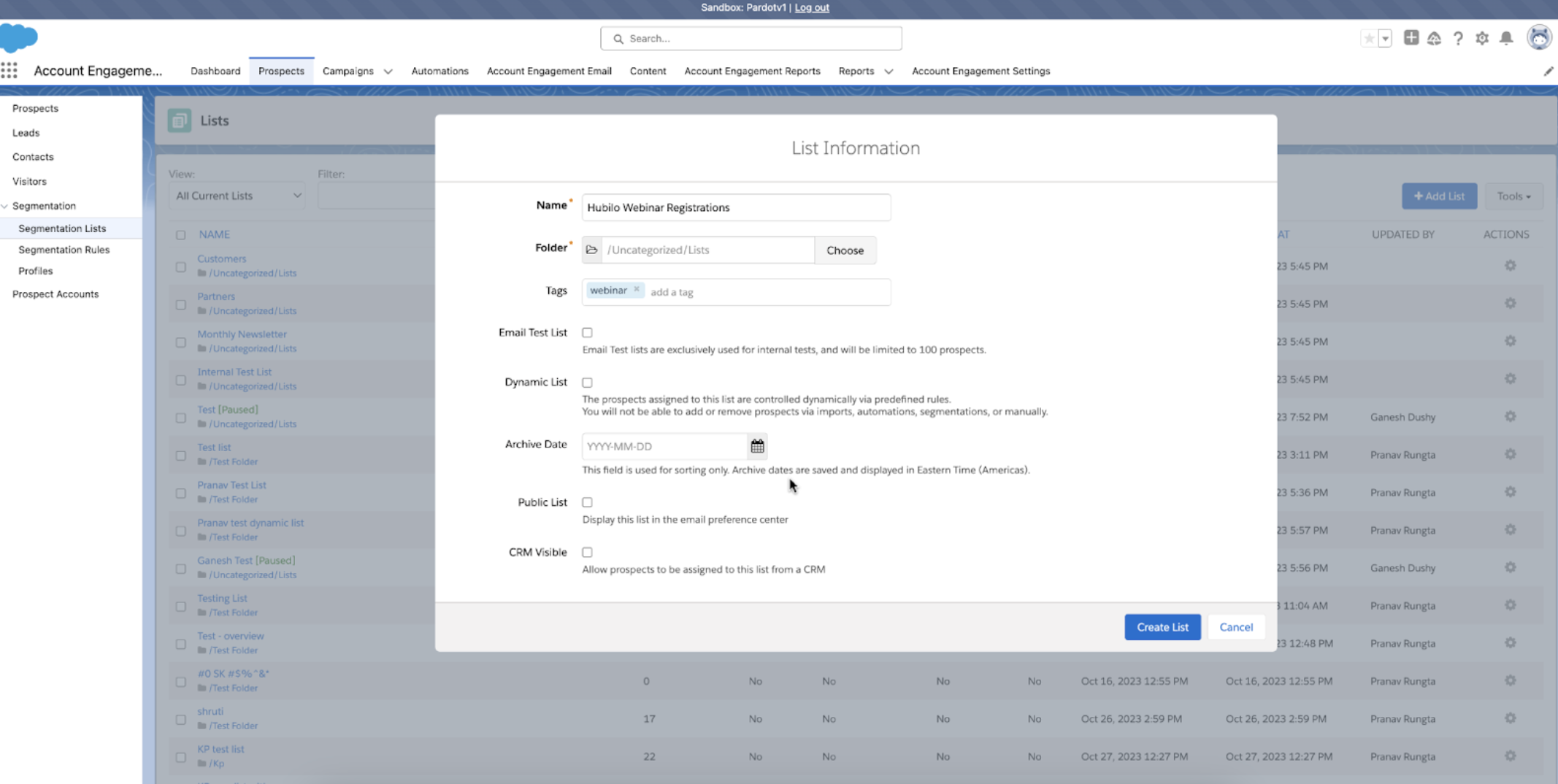The image size is (1558, 784).
Task: Click the Name input field
Action: click(x=736, y=207)
